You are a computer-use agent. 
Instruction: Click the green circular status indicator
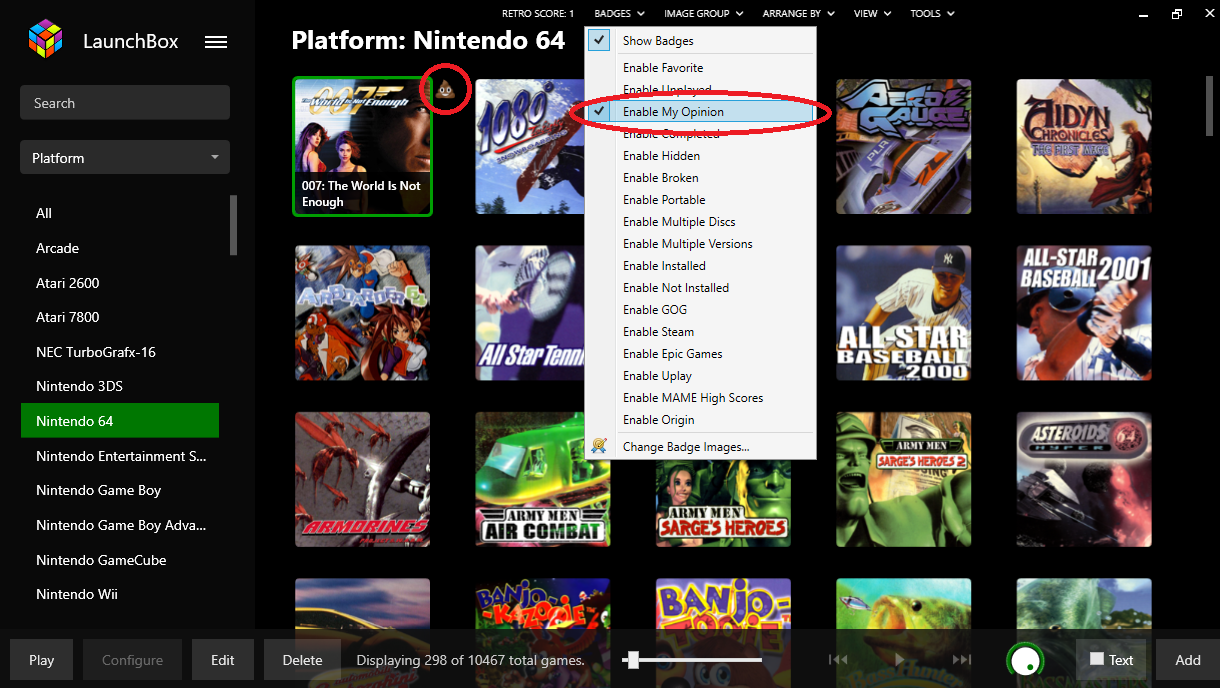pos(1025,660)
